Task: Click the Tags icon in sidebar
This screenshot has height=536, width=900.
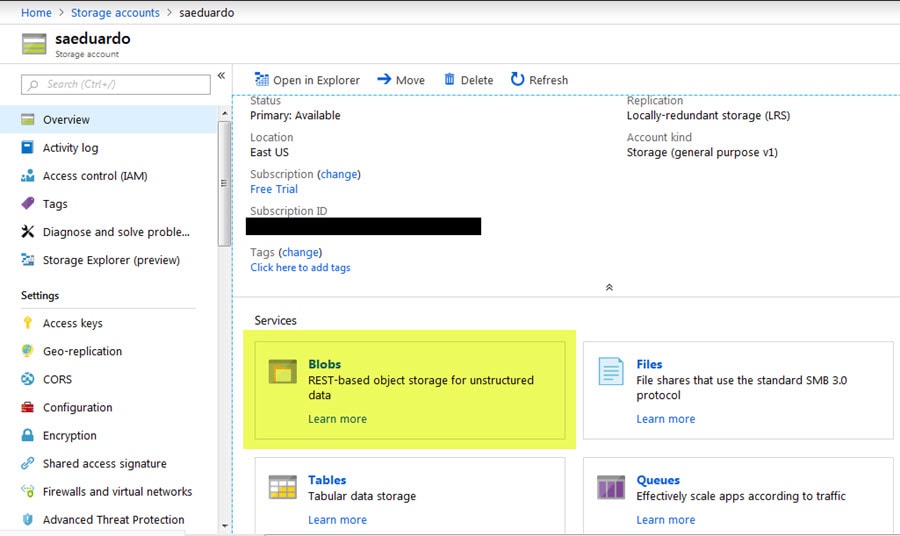Action: pos(27,203)
